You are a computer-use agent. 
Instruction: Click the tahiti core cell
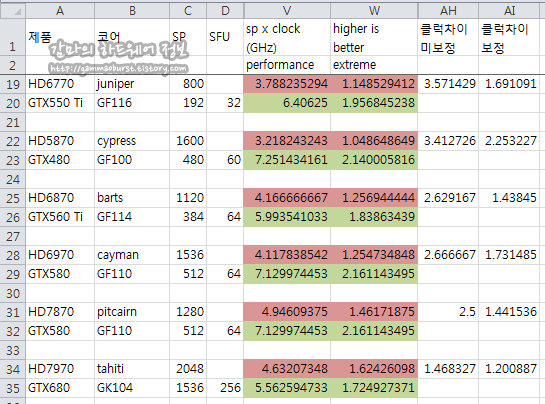(132, 369)
